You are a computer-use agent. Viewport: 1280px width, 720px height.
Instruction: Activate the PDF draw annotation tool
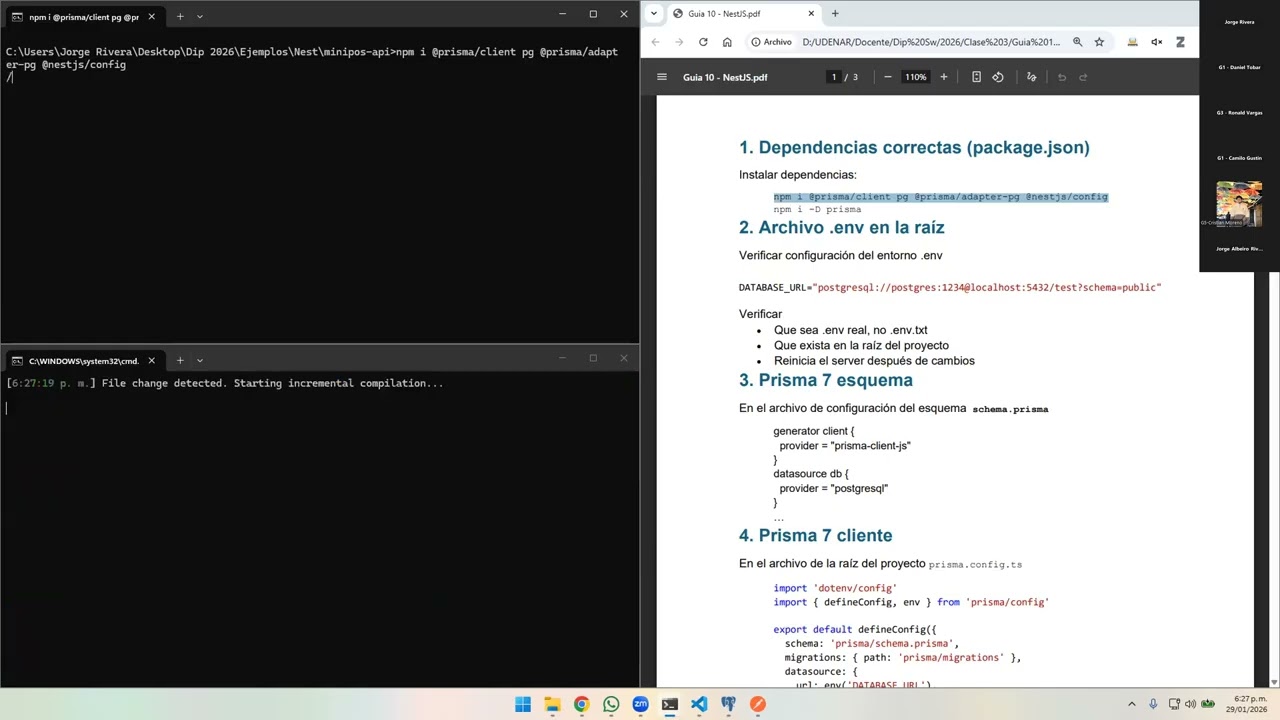pos(1031,77)
